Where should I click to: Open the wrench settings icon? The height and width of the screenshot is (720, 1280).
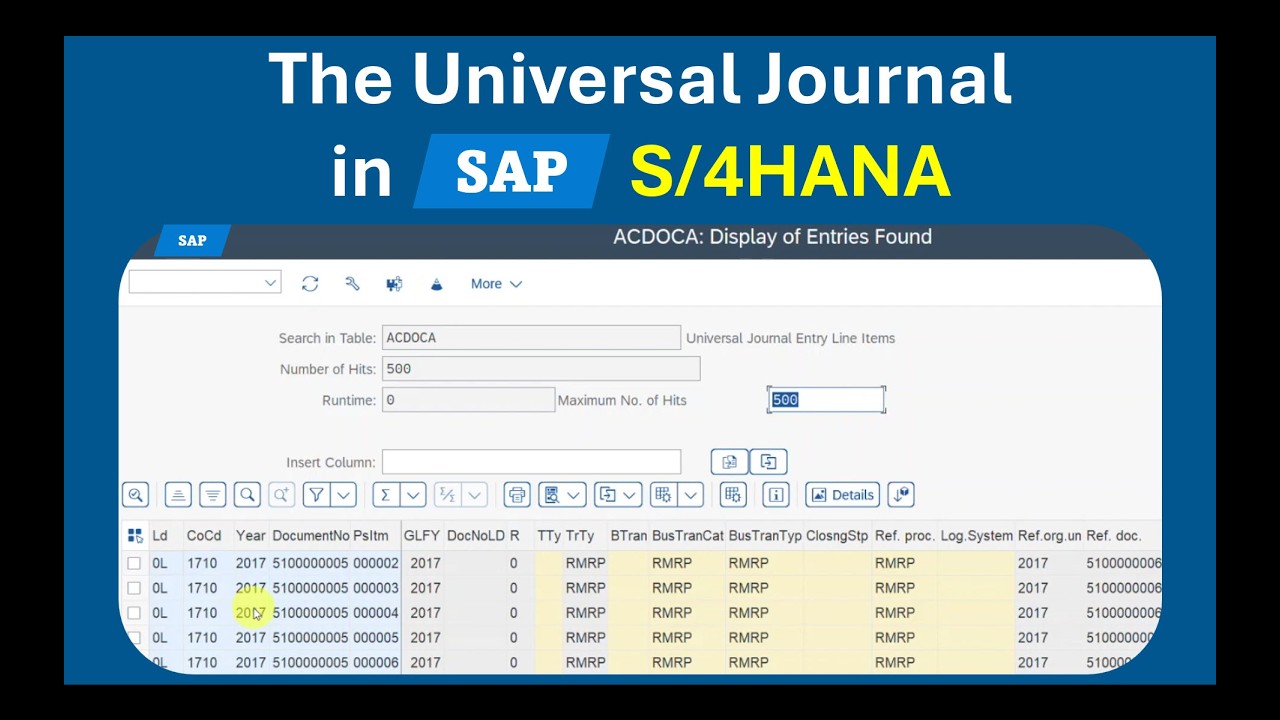click(352, 284)
